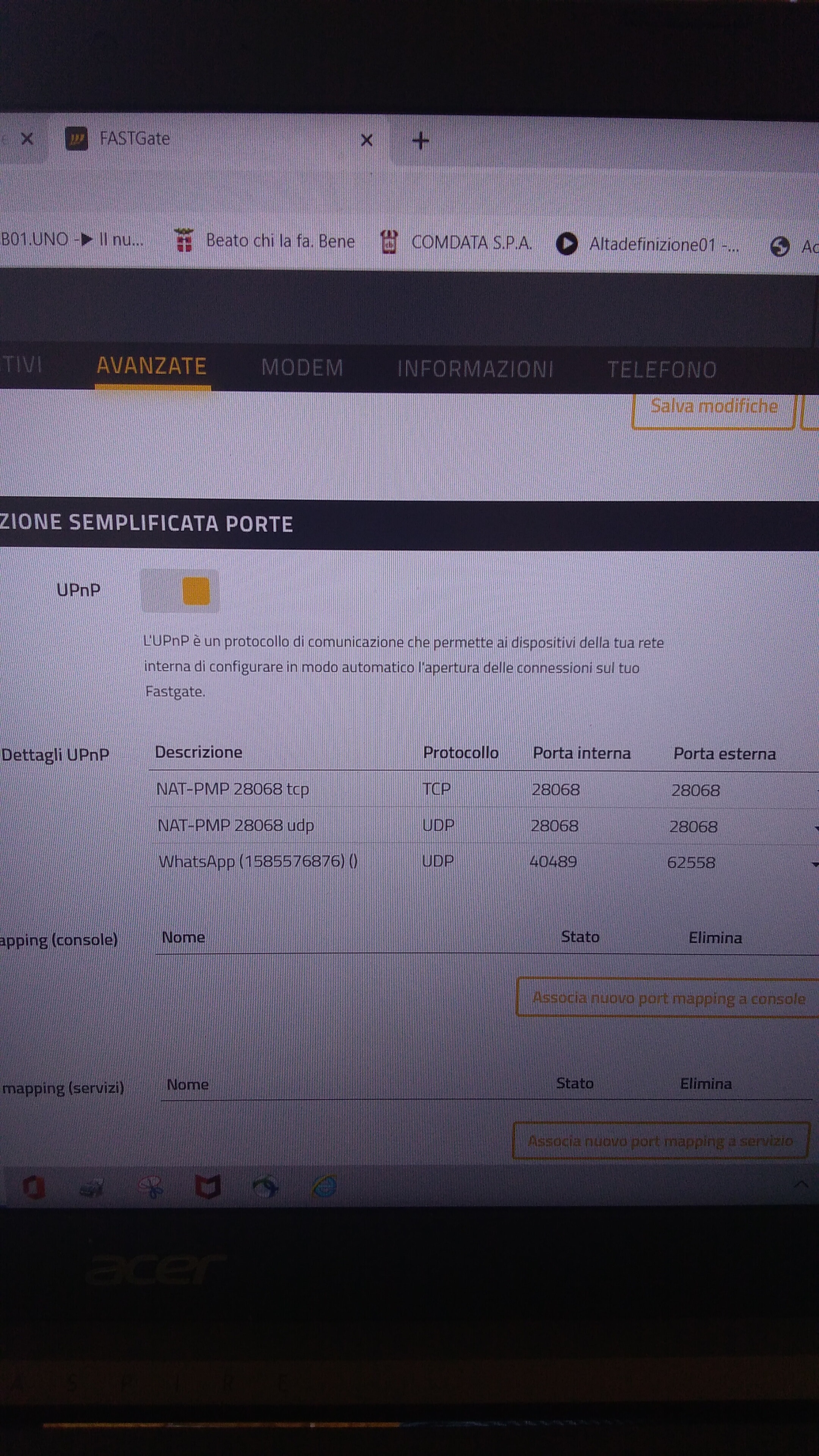
Task: Open the printer taskbar icon
Action: [x=91, y=1188]
